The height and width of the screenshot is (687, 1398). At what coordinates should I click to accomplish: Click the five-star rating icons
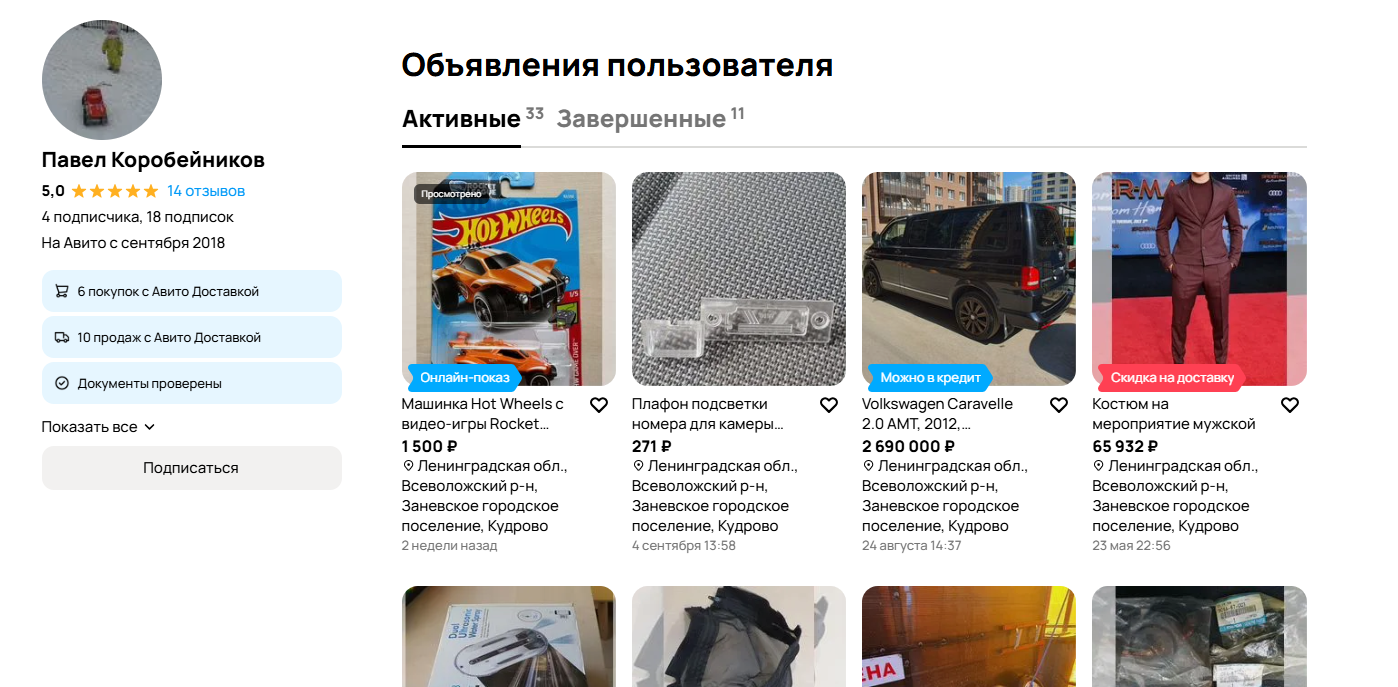click(x=115, y=191)
